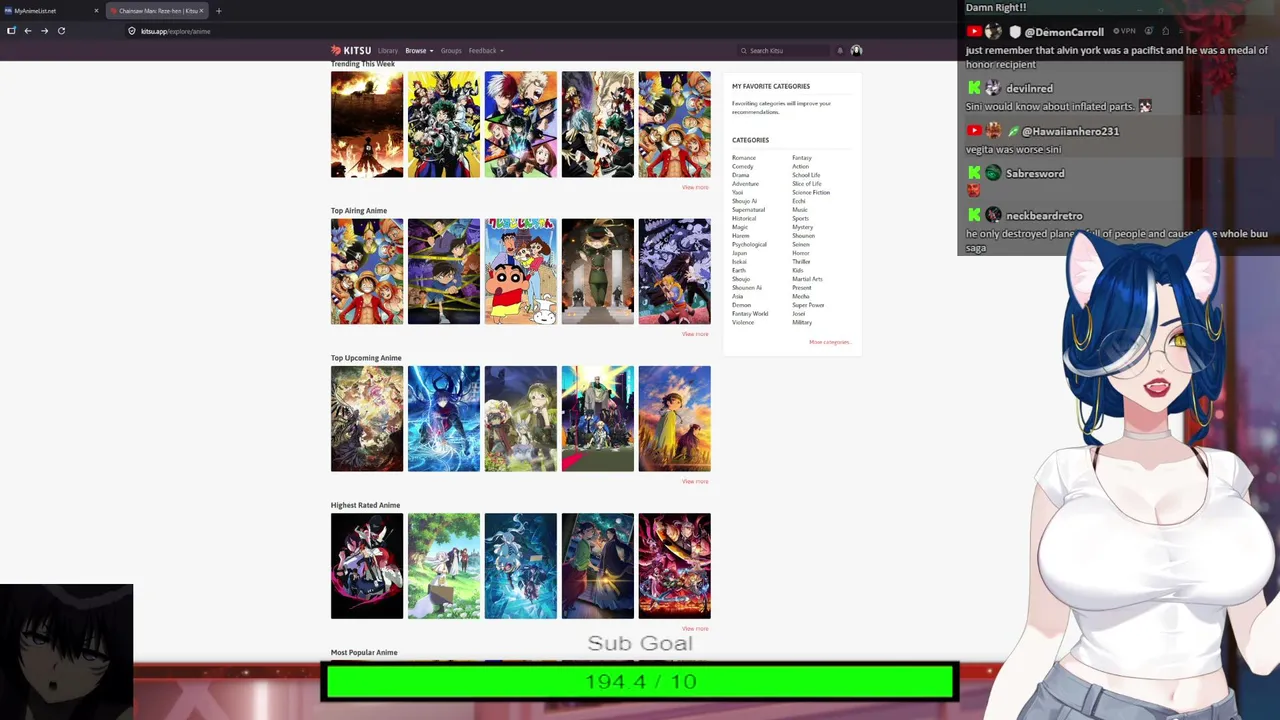Expand the Feedback dropdown in Kitsu navbar
Image resolution: width=1280 pixels, height=720 pixels.
pyautogui.click(x=486, y=51)
